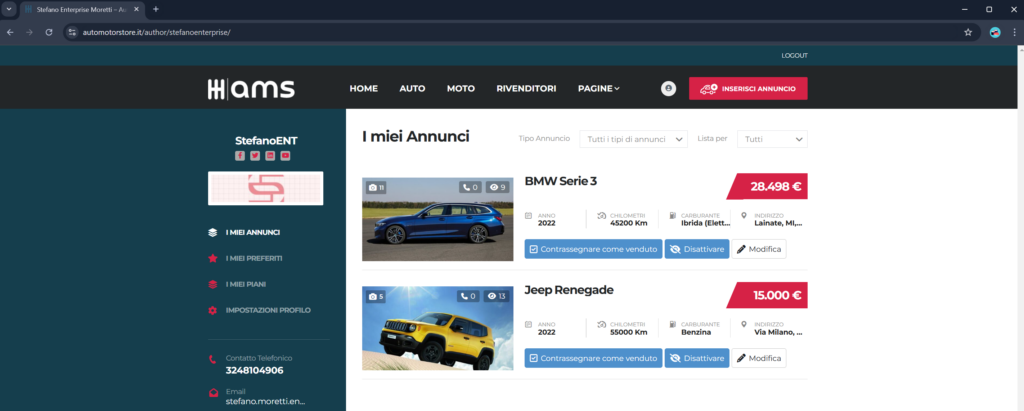Go to HOME in the navigation
1024x411 pixels.
364,88
